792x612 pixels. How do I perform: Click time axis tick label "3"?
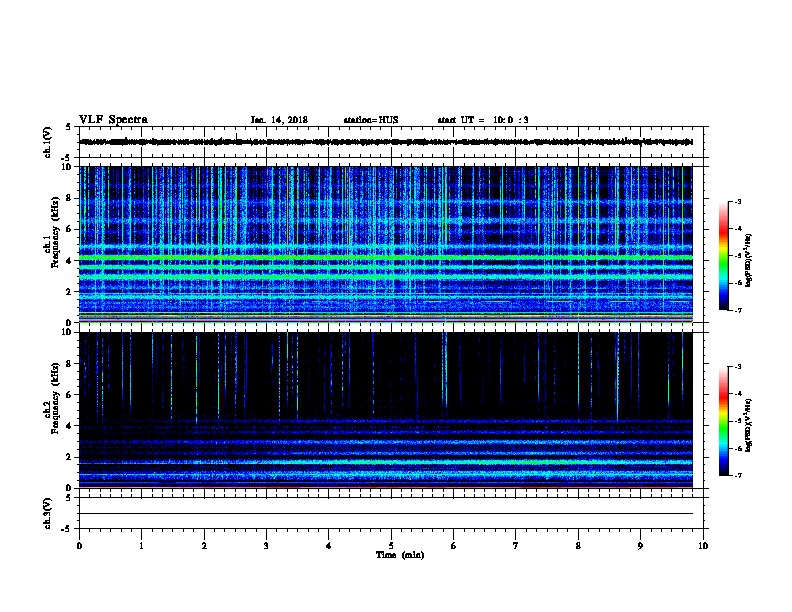pos(266,546)
